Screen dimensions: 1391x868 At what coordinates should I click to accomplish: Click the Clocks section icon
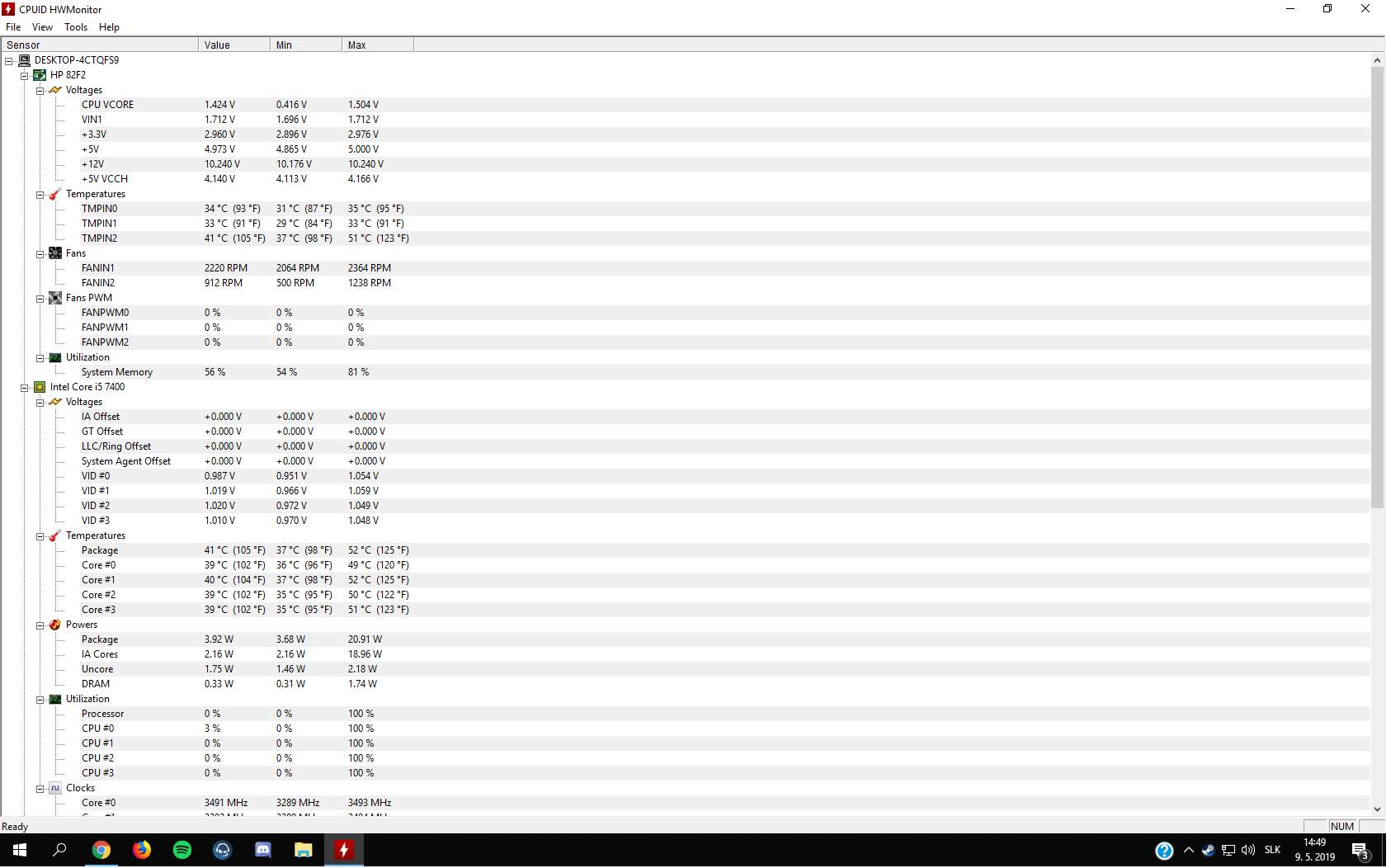coord(55,788)
